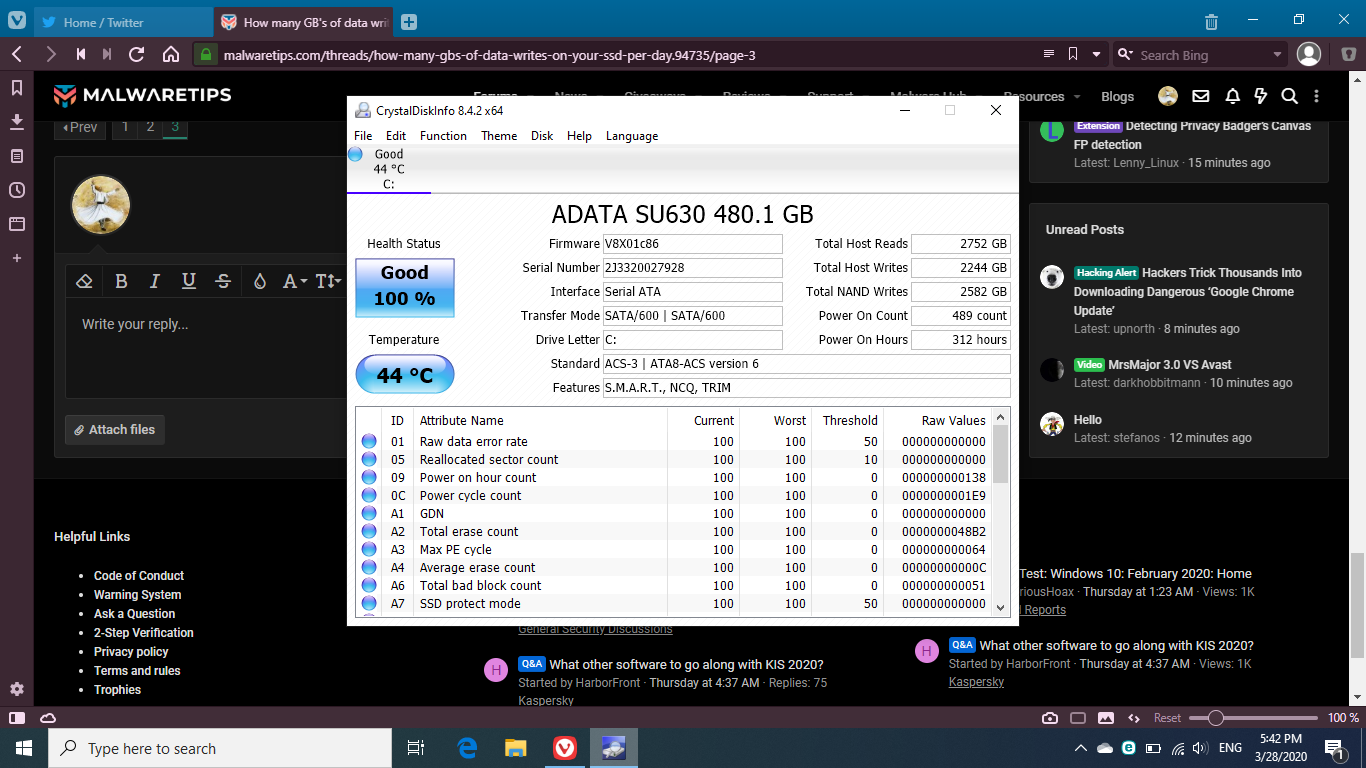
Task: Click the capture page camera icon
Action: click(x=1050, y=718)
